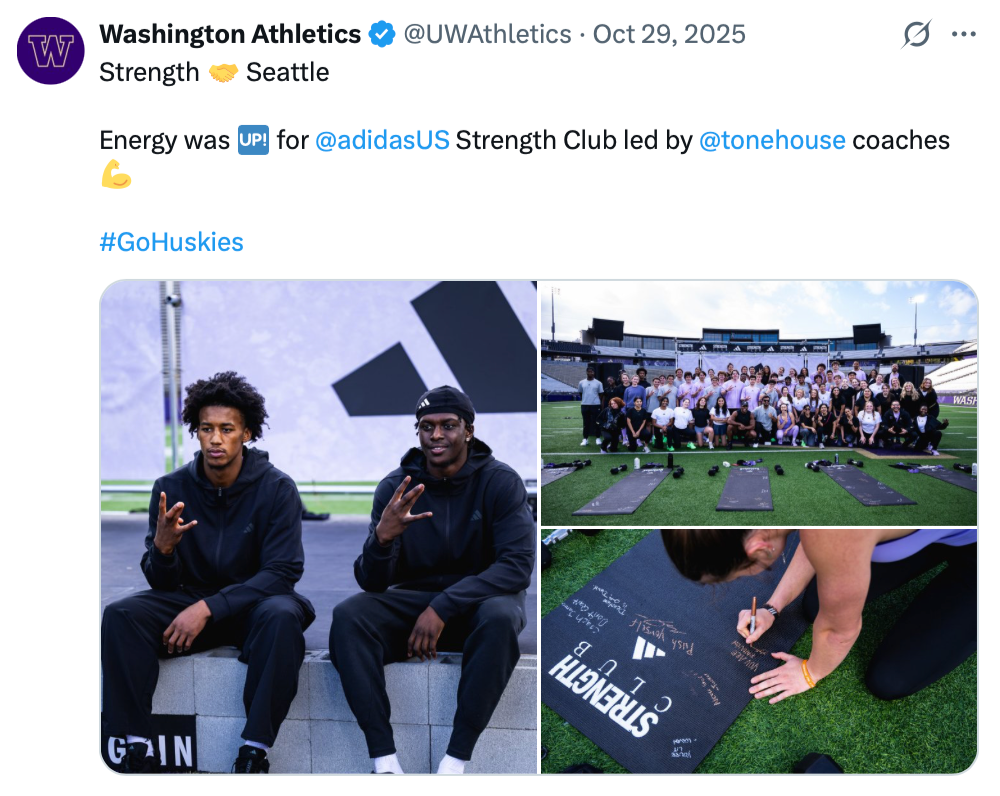Open the Washington Athletics display name
The height and width of the screenshot is (796, 1000).
click(230, 35)
